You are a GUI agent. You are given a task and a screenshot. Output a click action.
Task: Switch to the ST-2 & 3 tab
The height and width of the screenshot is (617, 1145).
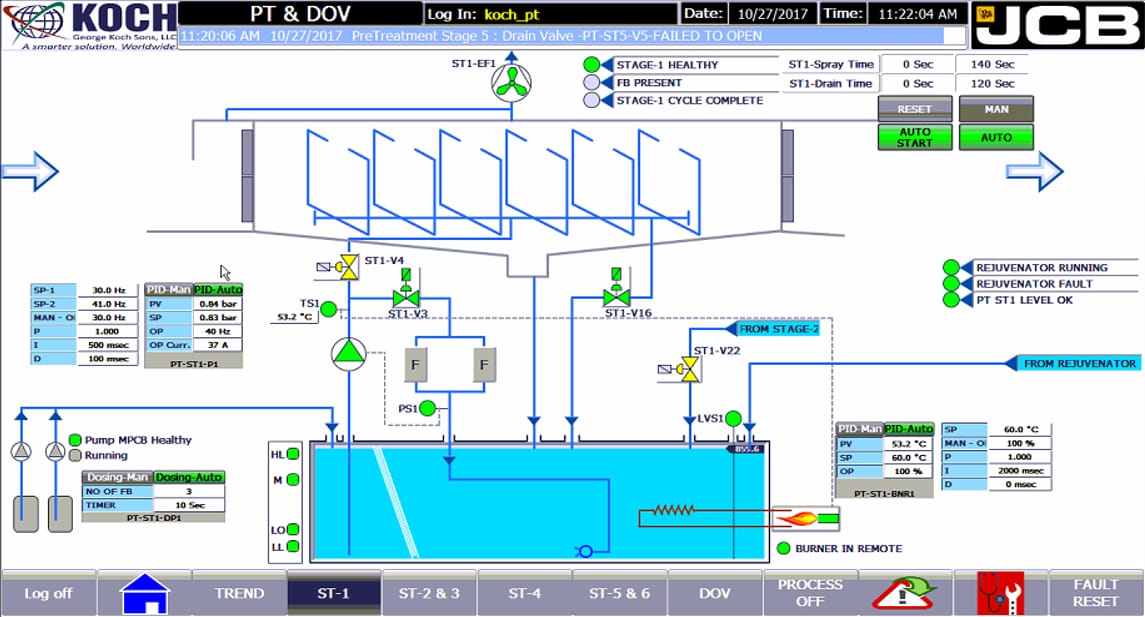pyautogui.click(x=429, y=594)
